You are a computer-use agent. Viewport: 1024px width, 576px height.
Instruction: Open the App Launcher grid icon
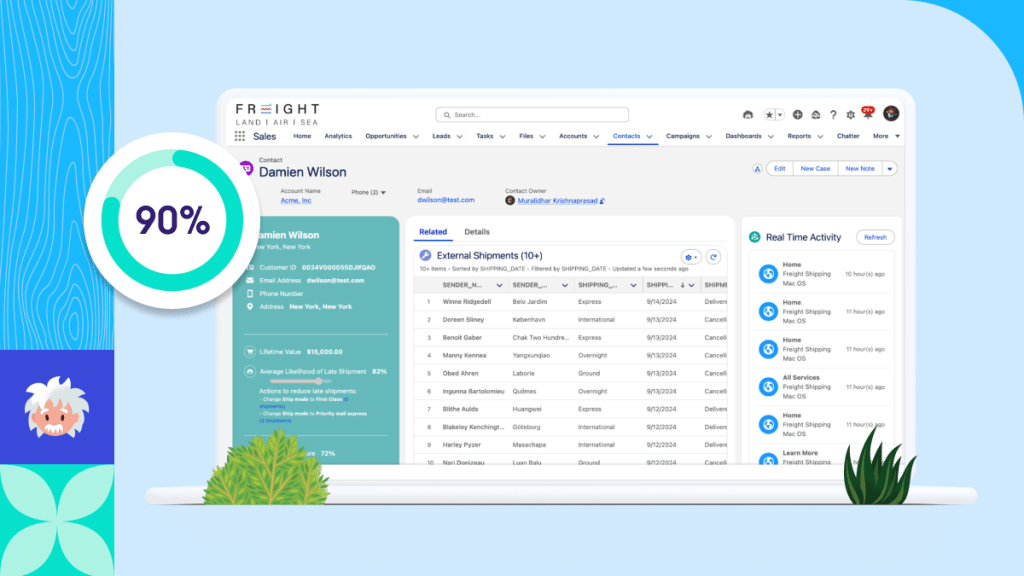click(240, 136)
